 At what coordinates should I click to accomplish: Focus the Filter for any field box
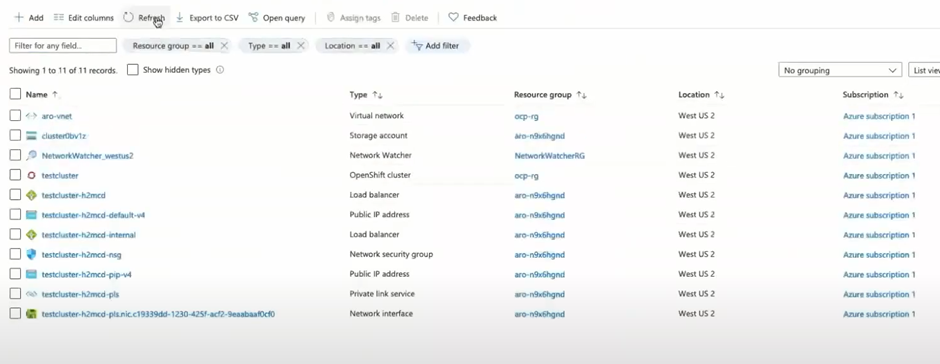click(x=63, y=46)
